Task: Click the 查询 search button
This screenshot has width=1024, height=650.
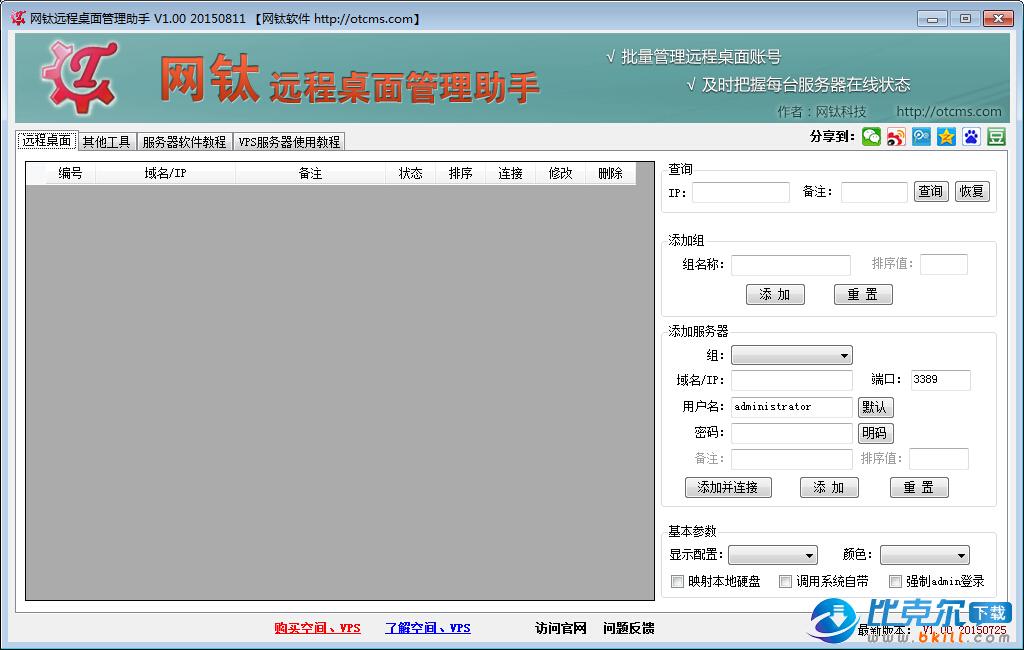Action: click(x=930, y=191)
